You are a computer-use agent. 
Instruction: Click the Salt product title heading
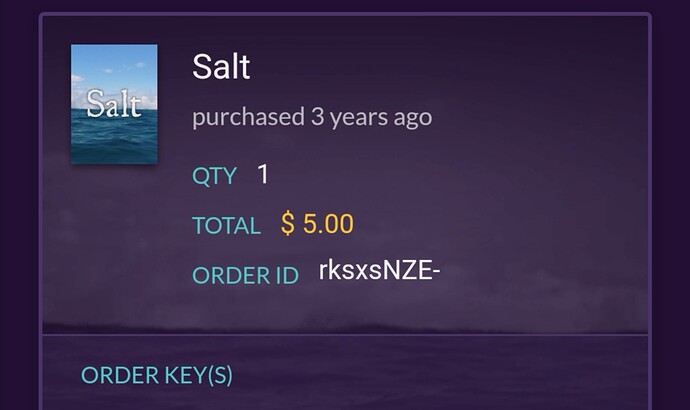(221, 66)
